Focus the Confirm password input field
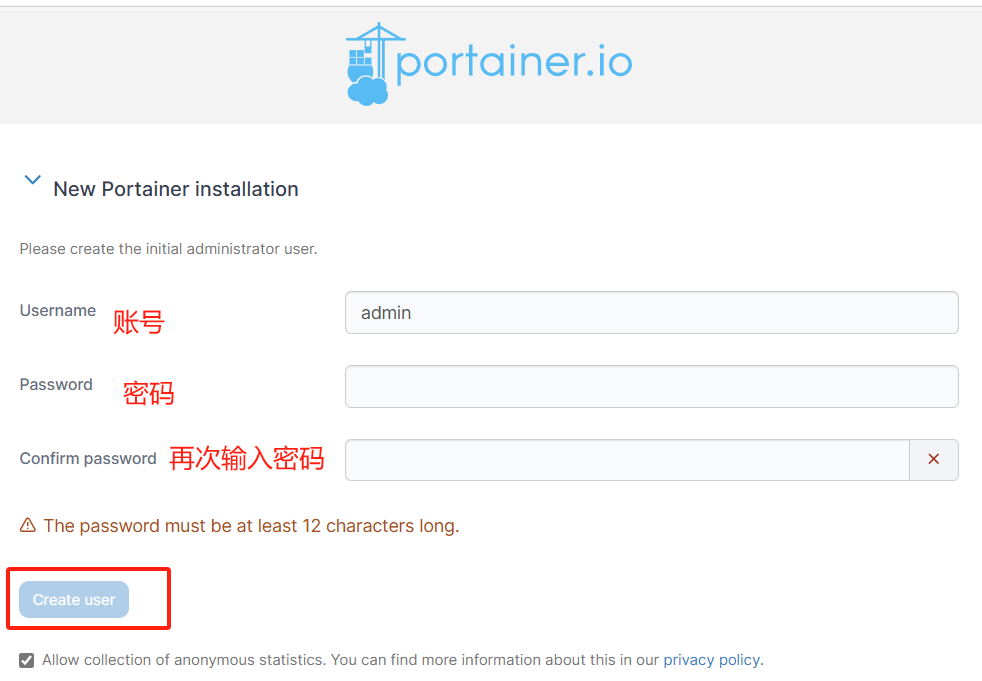 627,460
